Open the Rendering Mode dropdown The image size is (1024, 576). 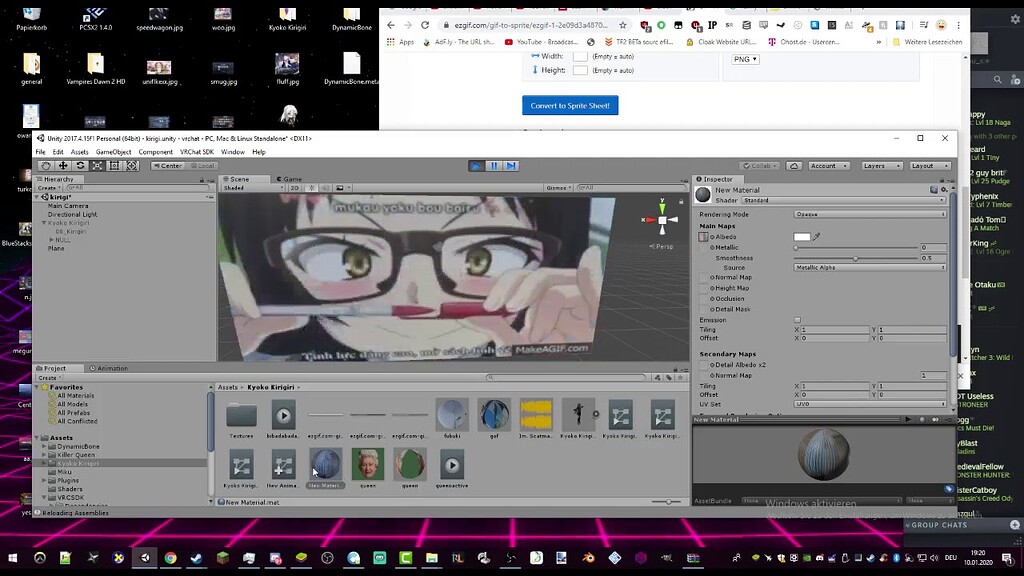click(x=868, y=213)
